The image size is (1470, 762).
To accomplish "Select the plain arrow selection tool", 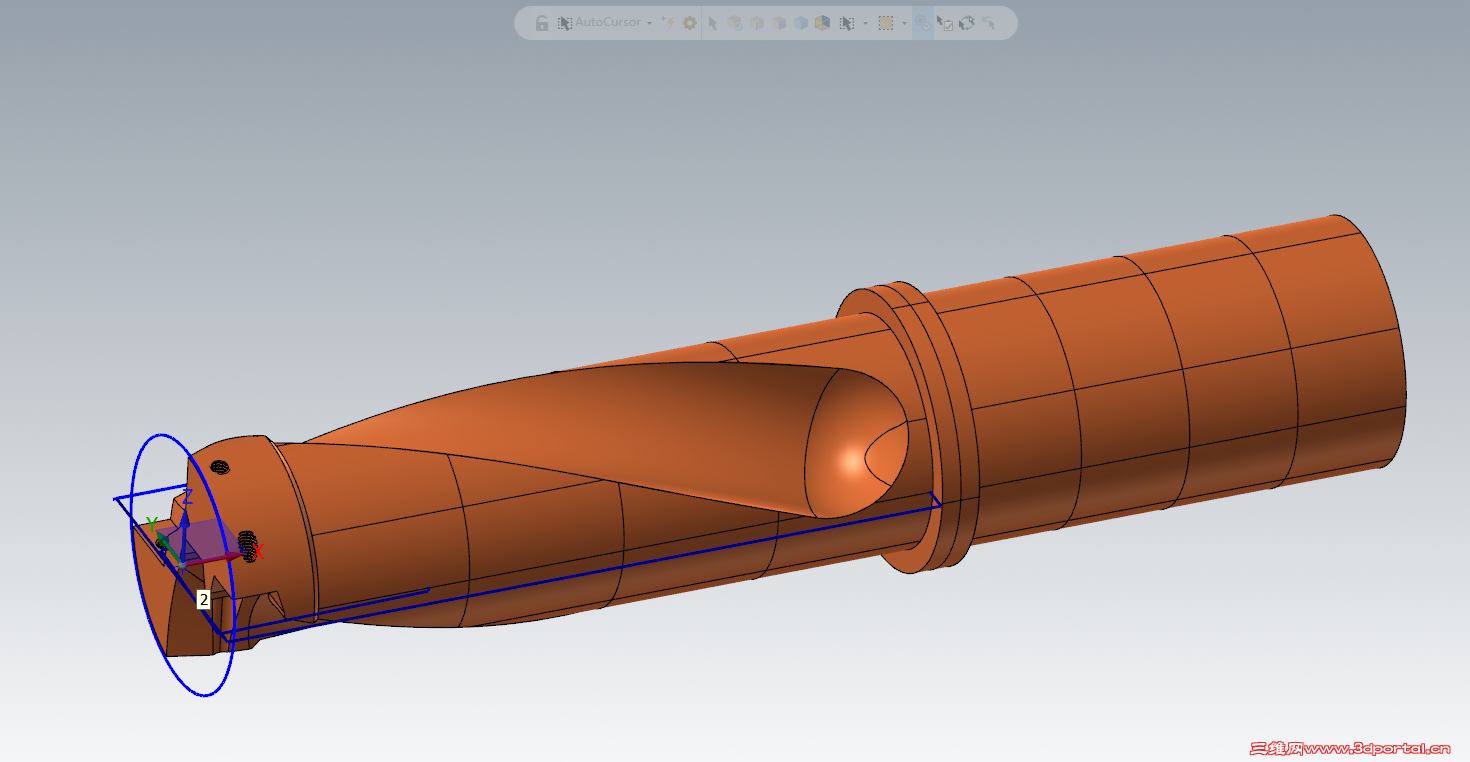I will [x=713, y=23].
